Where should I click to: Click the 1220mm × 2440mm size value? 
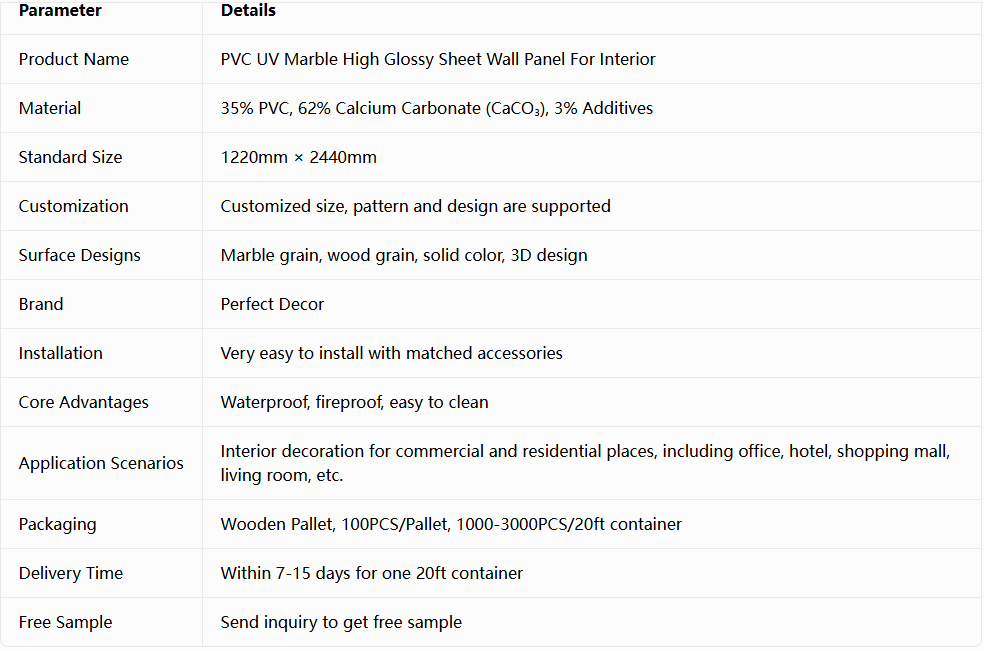click(x=298, y=157)
